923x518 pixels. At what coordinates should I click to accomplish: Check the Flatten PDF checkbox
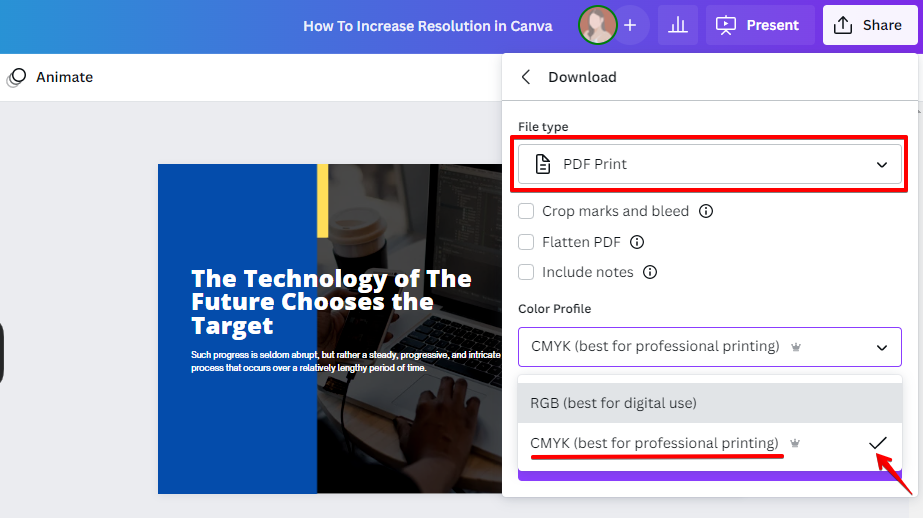(526, 242)
